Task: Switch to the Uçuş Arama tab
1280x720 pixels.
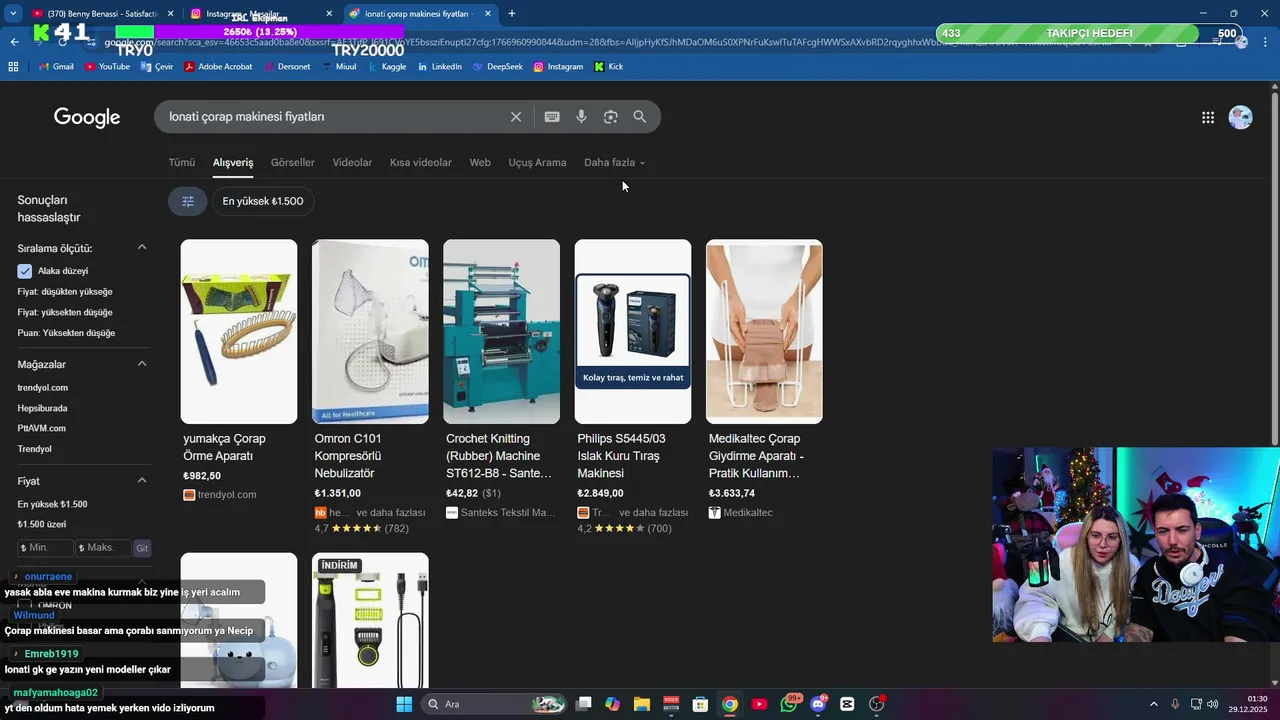Action: tap(538, 163)
